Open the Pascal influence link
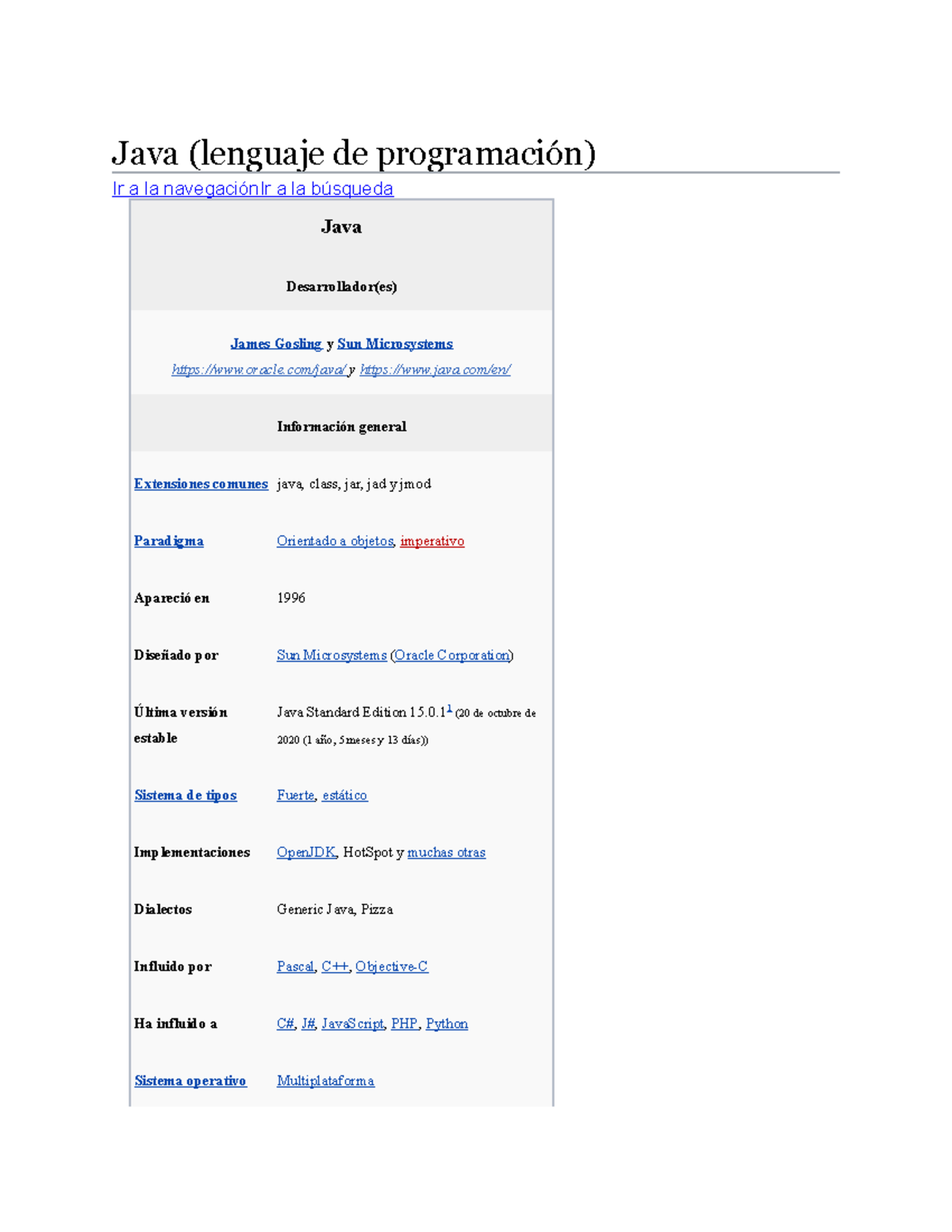This screenshot has width=952, height=1232. point(294,967)
